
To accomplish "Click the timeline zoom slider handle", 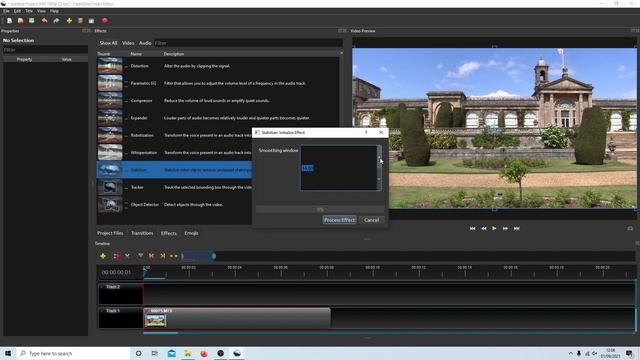I will pyautogui.click(x=214, y=256).
